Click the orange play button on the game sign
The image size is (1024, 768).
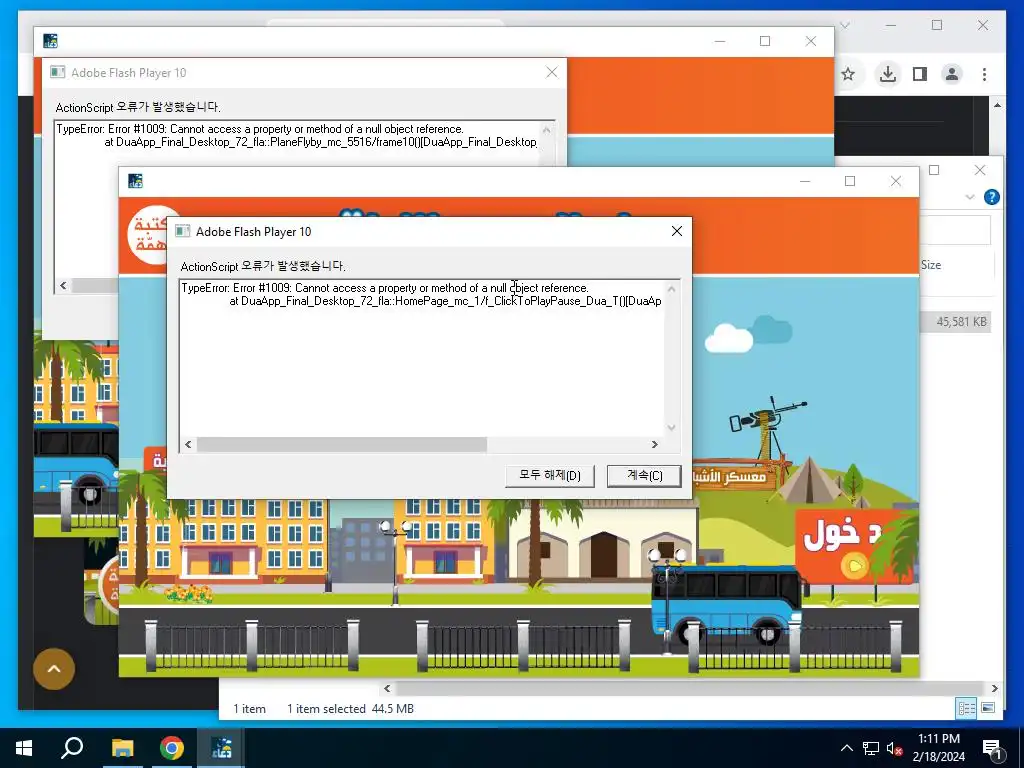click(x=854, y=566)
